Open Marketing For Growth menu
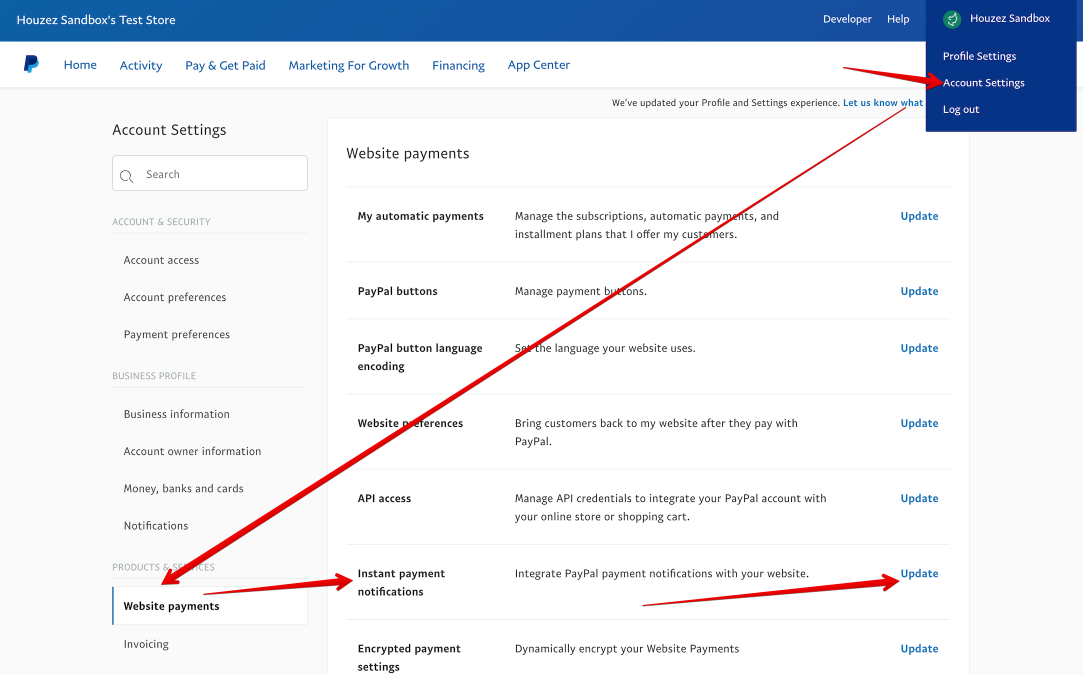 pyautogui.click(x=349, y=65)
